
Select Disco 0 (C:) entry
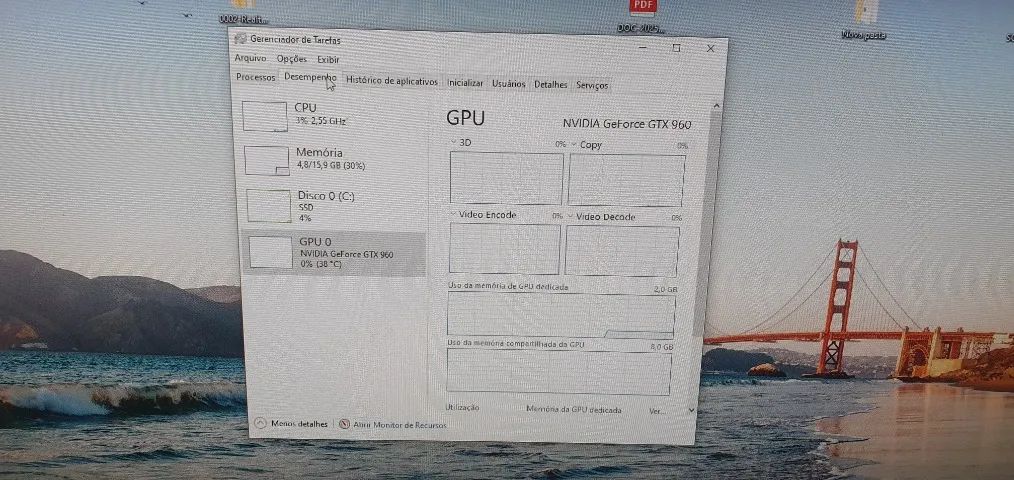click(x=334, y=205)
